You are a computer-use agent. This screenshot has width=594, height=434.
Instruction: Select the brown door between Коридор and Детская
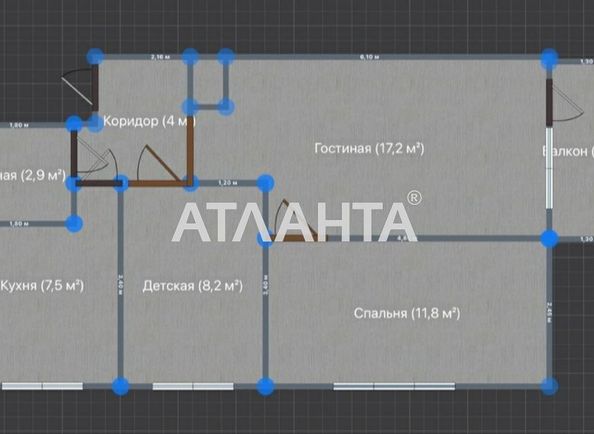coord(159,166)
